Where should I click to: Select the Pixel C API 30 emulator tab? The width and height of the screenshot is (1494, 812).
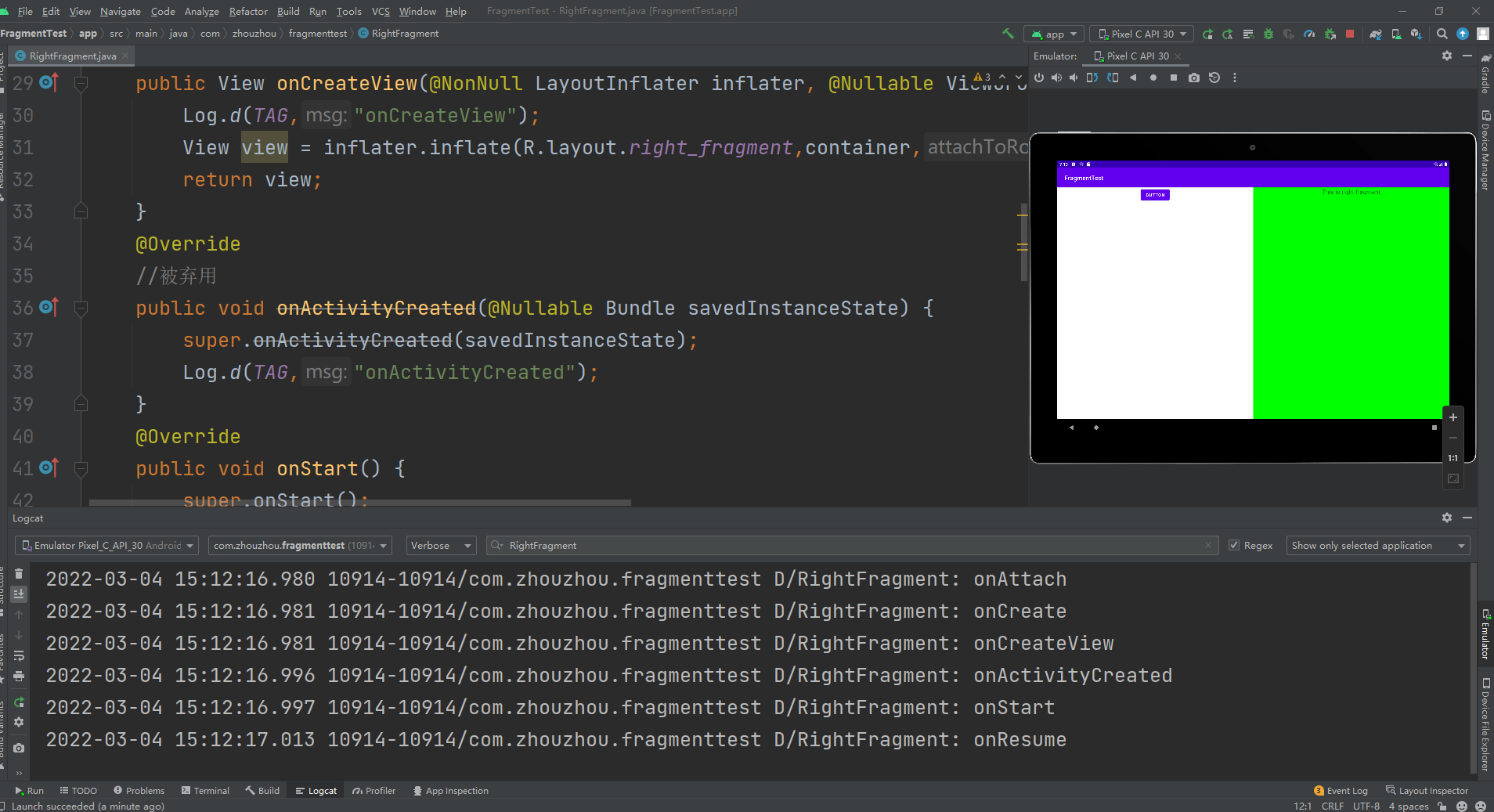pos(1137,56)
